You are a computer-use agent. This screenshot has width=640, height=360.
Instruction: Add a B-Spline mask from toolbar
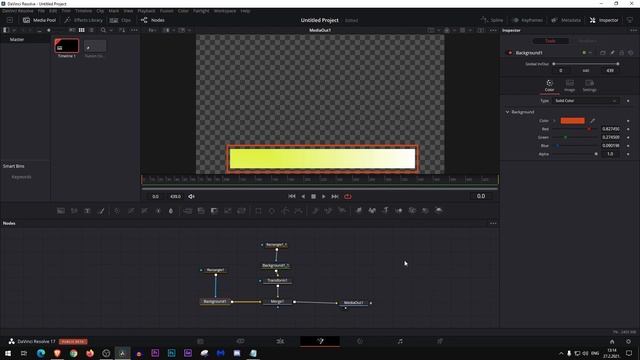(x=299, y=211)
